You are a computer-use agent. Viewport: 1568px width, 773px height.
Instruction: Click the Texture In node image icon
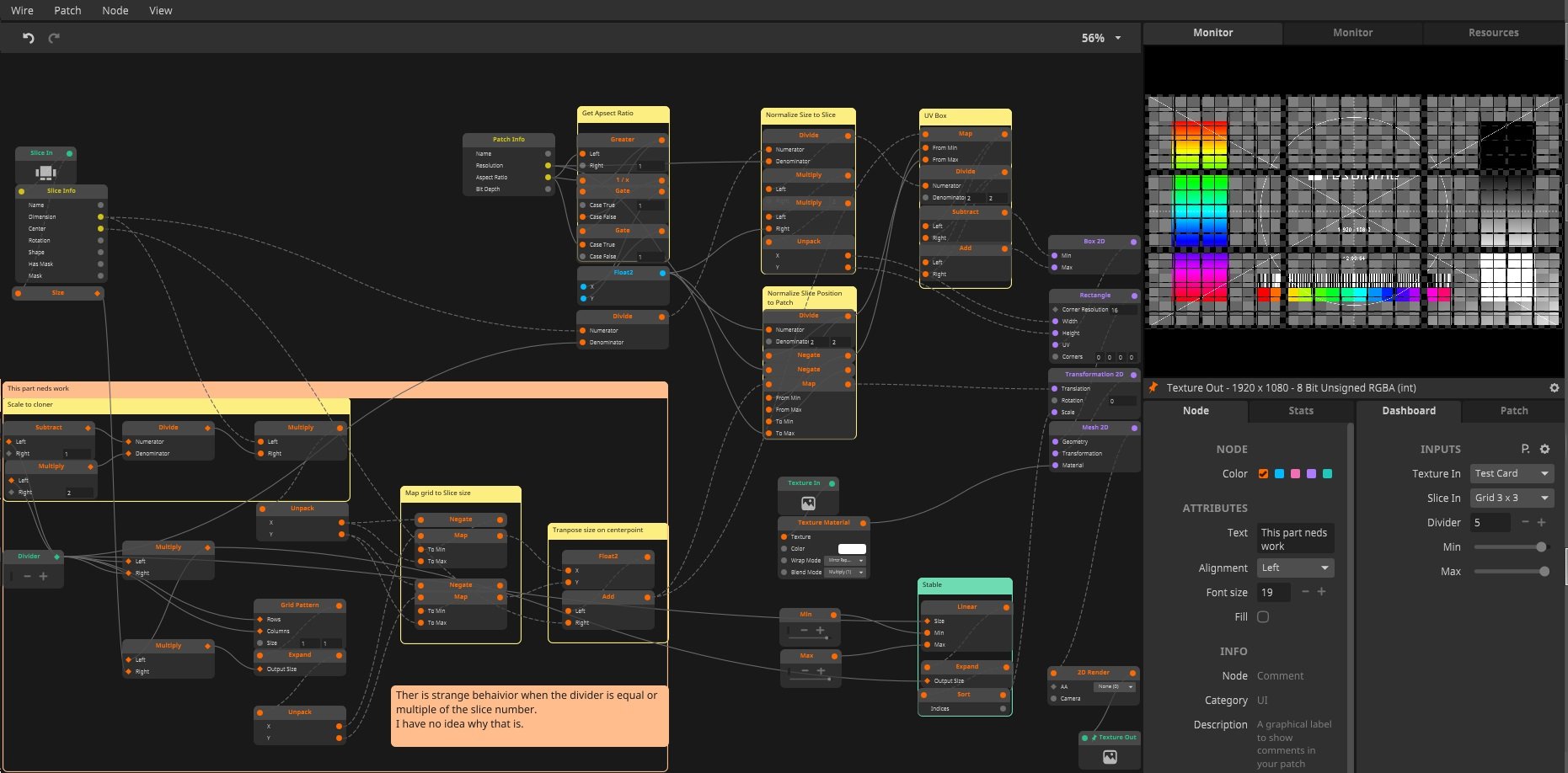point(808,503)
